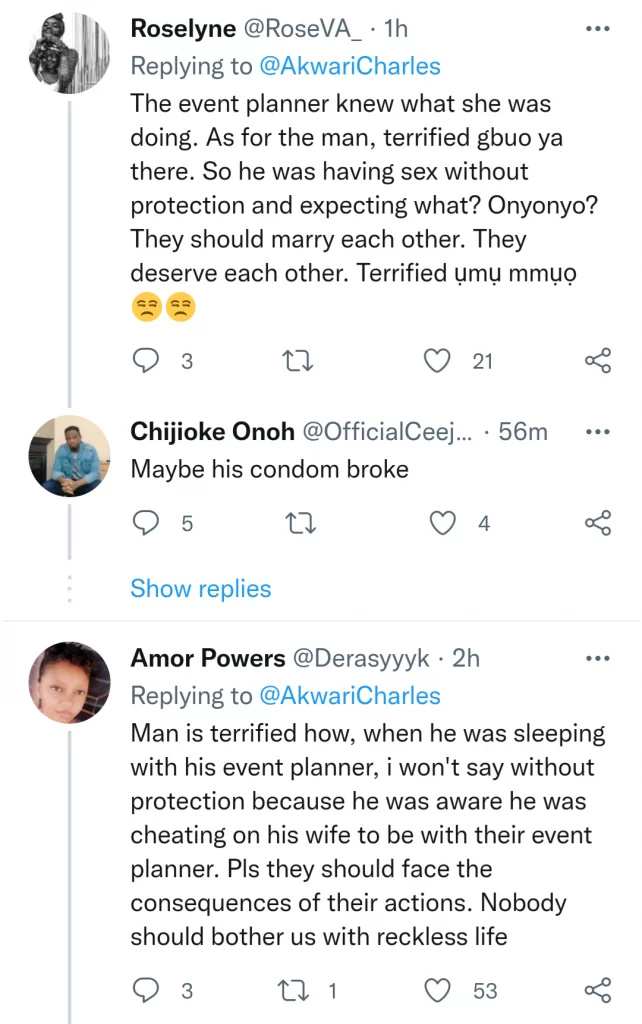Open @AkwariCharles mention in Amor Powers' reply
Viewport: 642px width, 1024px height.
point(349,695)
